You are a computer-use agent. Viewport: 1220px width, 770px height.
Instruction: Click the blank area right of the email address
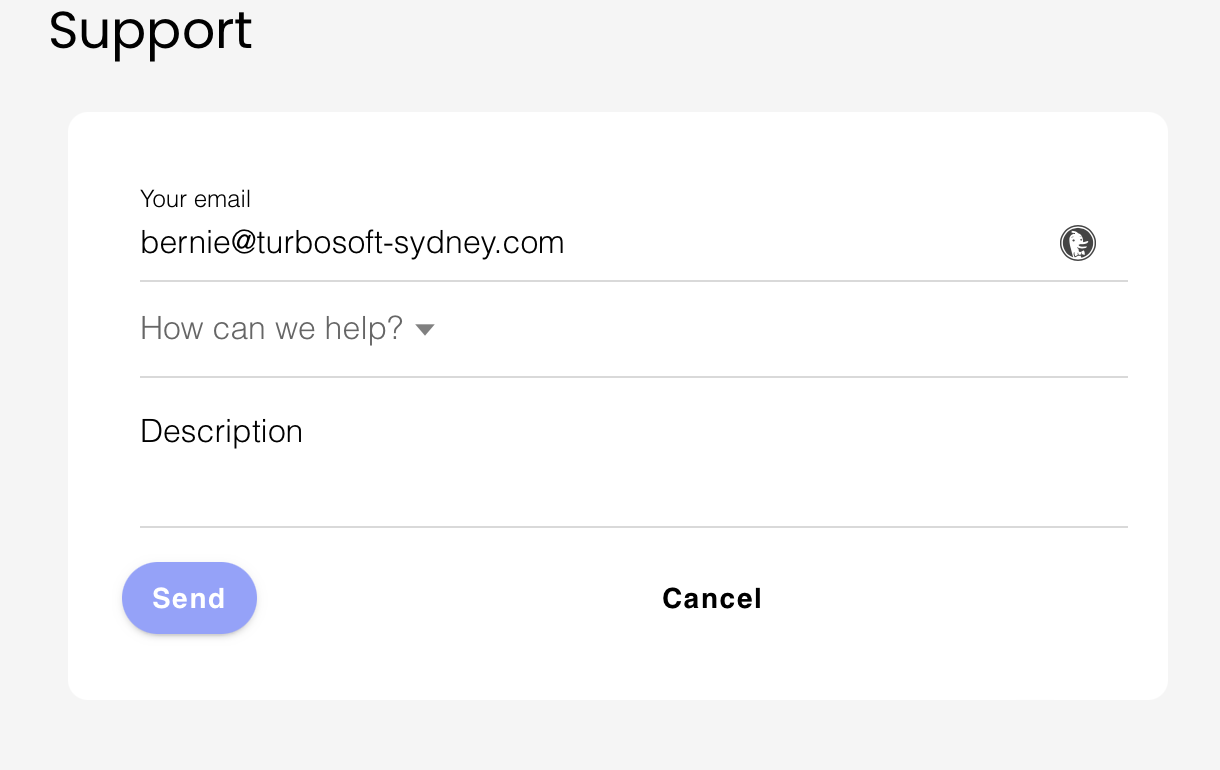click(800, 243)
